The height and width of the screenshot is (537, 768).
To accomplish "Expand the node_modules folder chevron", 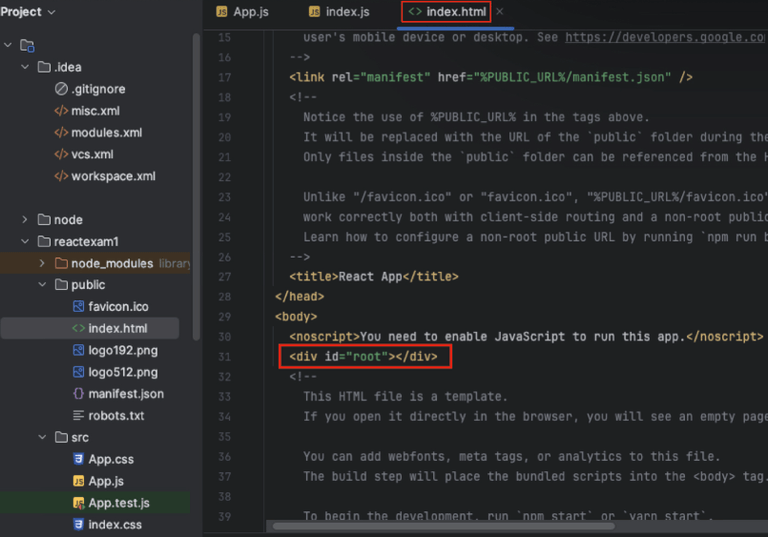I will pyautogui.click(x=42, y=263).
